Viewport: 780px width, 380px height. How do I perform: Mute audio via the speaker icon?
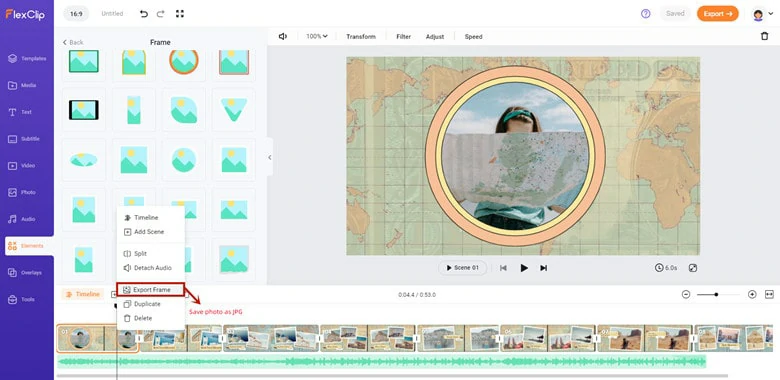pos(283,36)
